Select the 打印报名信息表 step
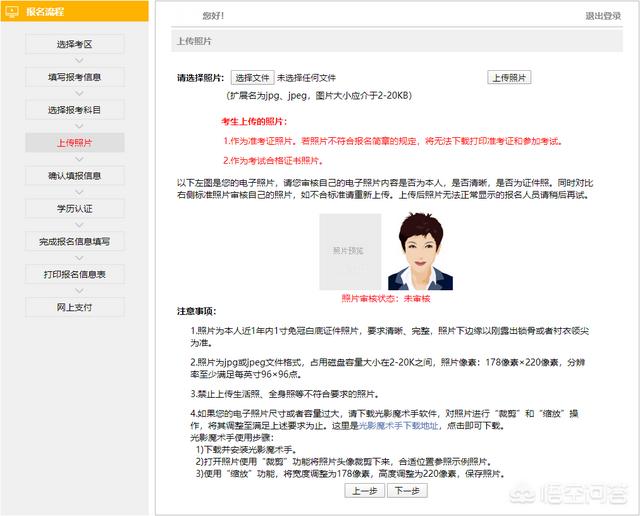This screenshot has height=516, width=640. pos(75,274)
